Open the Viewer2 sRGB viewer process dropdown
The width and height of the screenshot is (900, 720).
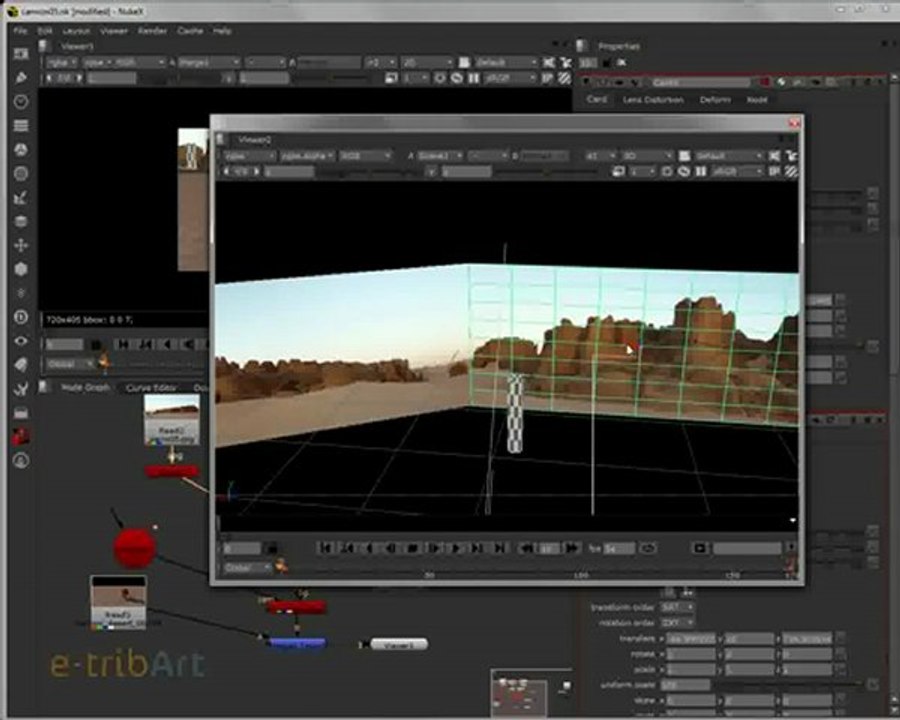pos(736,171)
